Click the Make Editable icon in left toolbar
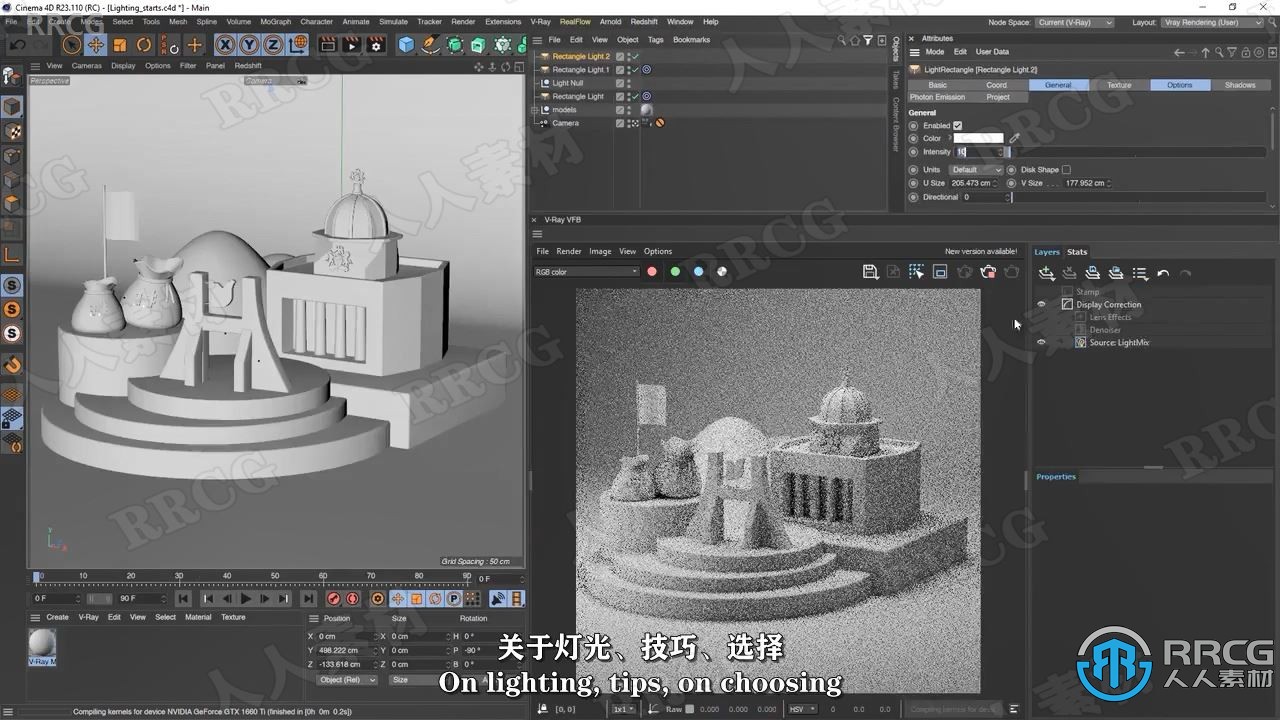 (x=12, y=77)
